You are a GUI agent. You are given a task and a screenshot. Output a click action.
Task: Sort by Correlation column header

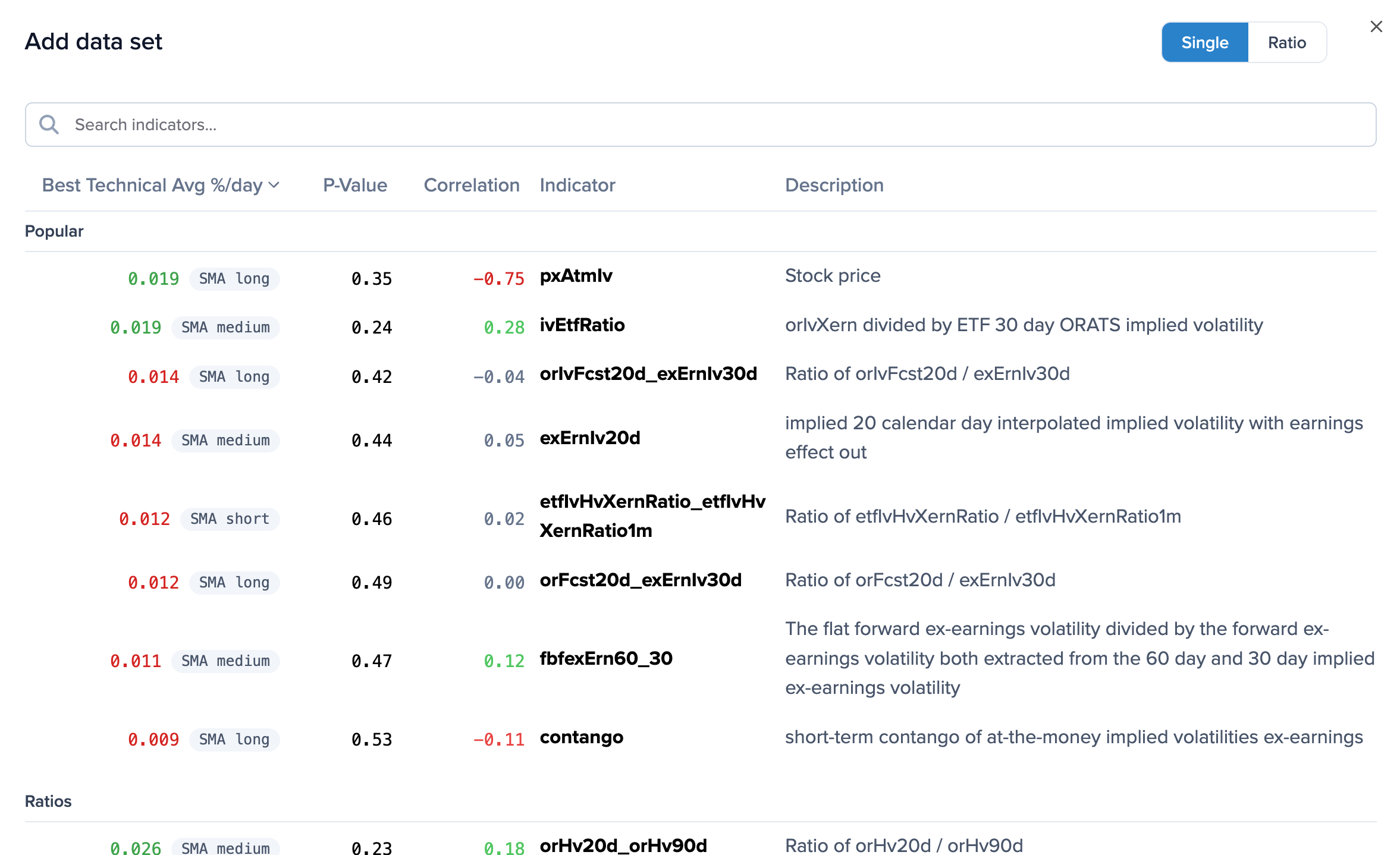coord(471,186)
